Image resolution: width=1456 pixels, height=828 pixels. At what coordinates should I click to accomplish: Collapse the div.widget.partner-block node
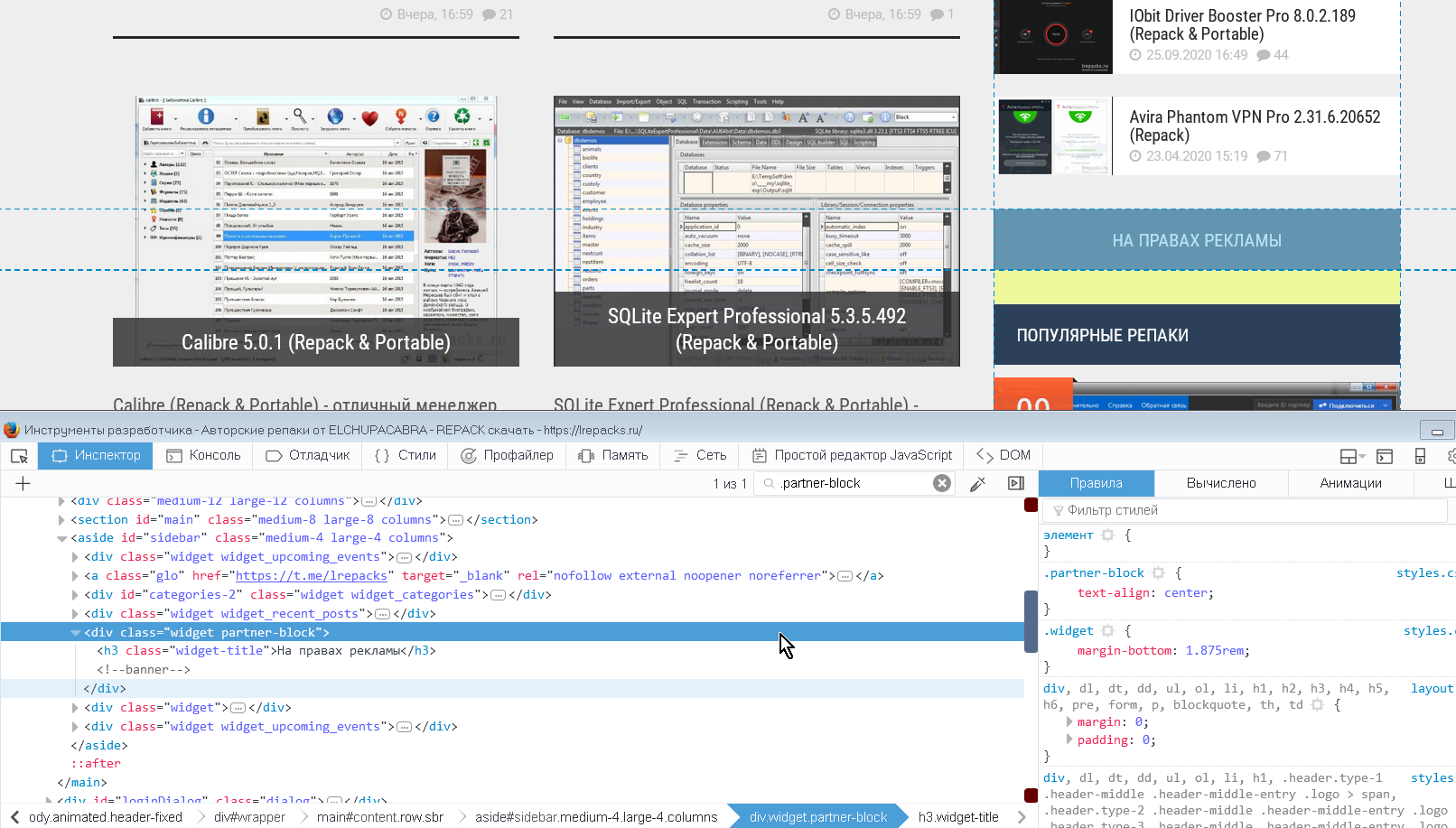pyautogui.click(x=76, y=632)
